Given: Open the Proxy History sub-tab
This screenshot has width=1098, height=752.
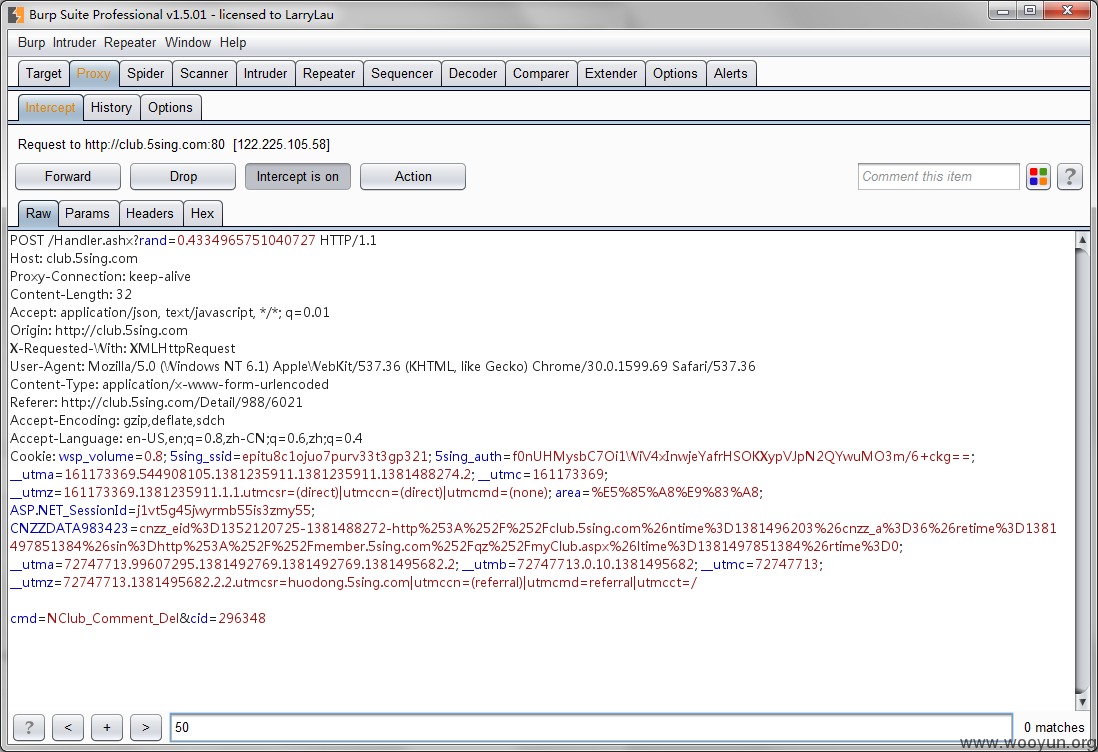Looking at the screenshot, I should pos(111,107).
